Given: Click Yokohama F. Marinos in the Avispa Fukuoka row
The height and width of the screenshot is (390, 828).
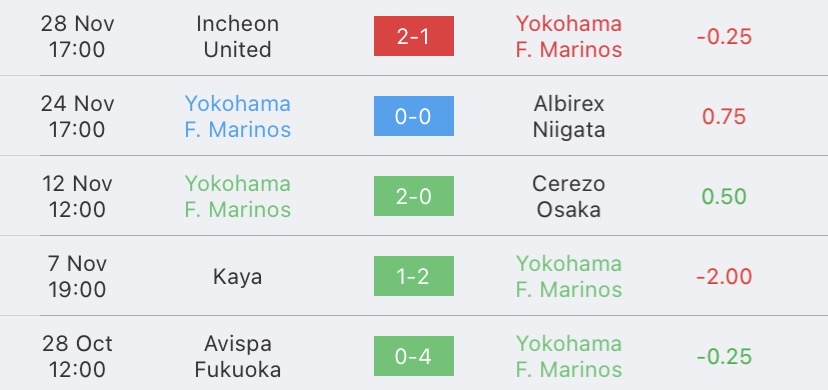Looking at the screenshot, I should pos(569,357).
